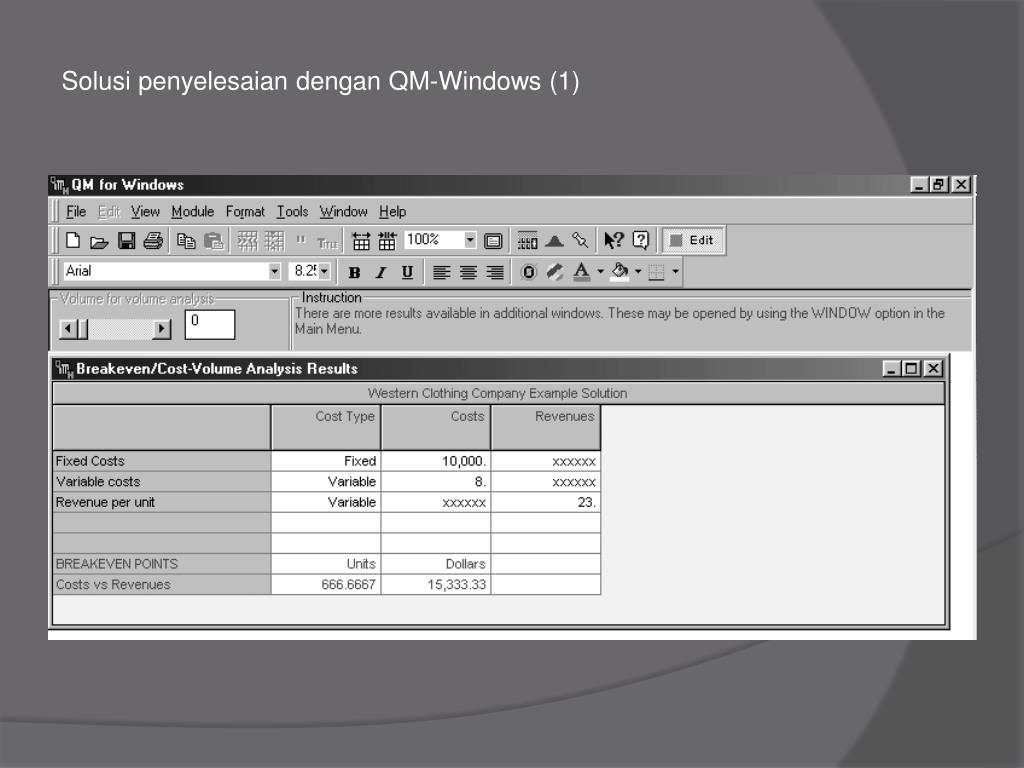Click left arrow of volume scrollbar

click(67, 328)
